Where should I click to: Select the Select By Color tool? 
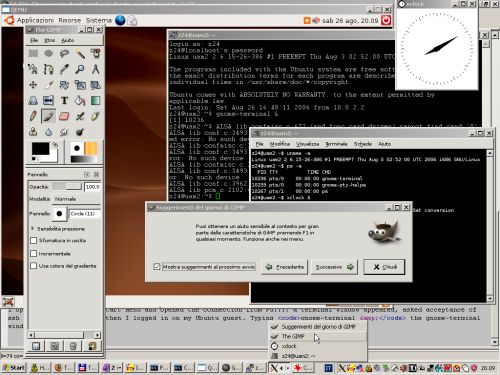(95, 53)
